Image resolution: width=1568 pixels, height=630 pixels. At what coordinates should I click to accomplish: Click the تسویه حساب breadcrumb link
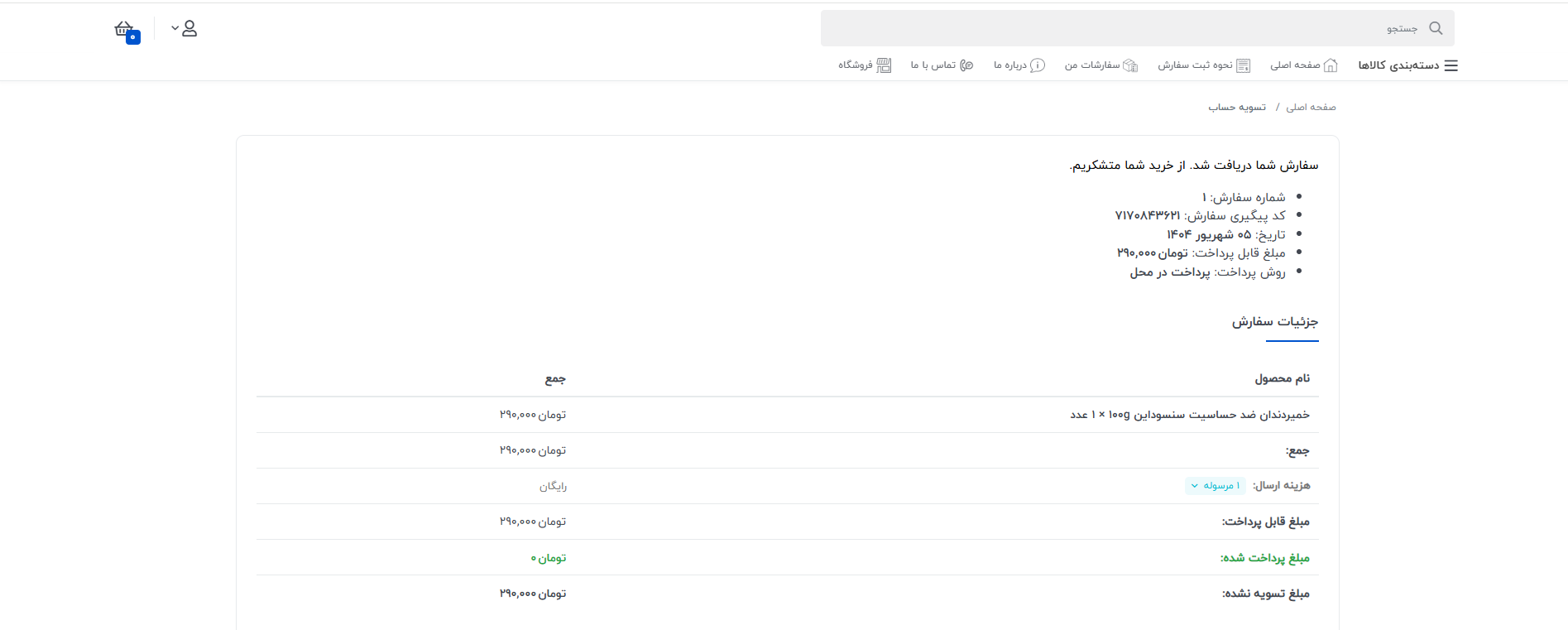pos(1237,108)
